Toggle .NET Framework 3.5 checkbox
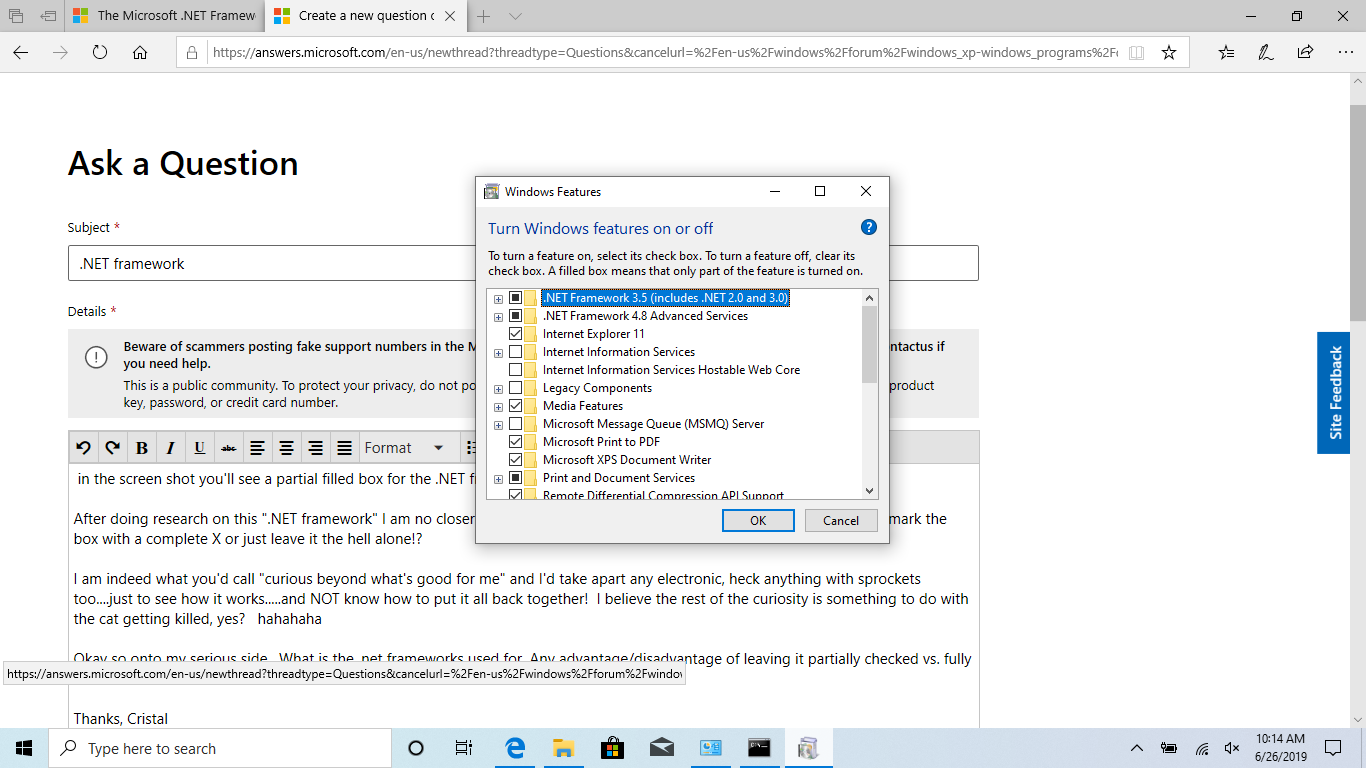Viewport: 1366px width, 768px height. 516,298
